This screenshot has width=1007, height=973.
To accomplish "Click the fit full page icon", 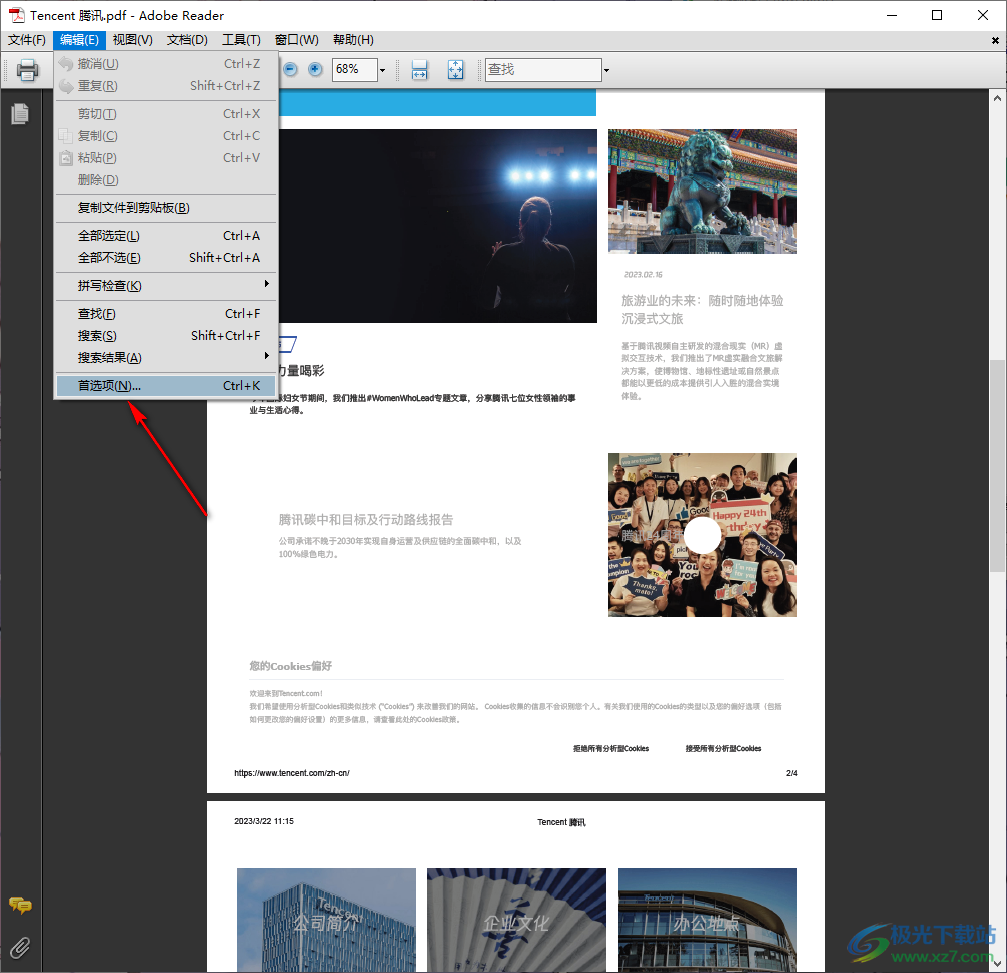I will click(x=455, y=69).
